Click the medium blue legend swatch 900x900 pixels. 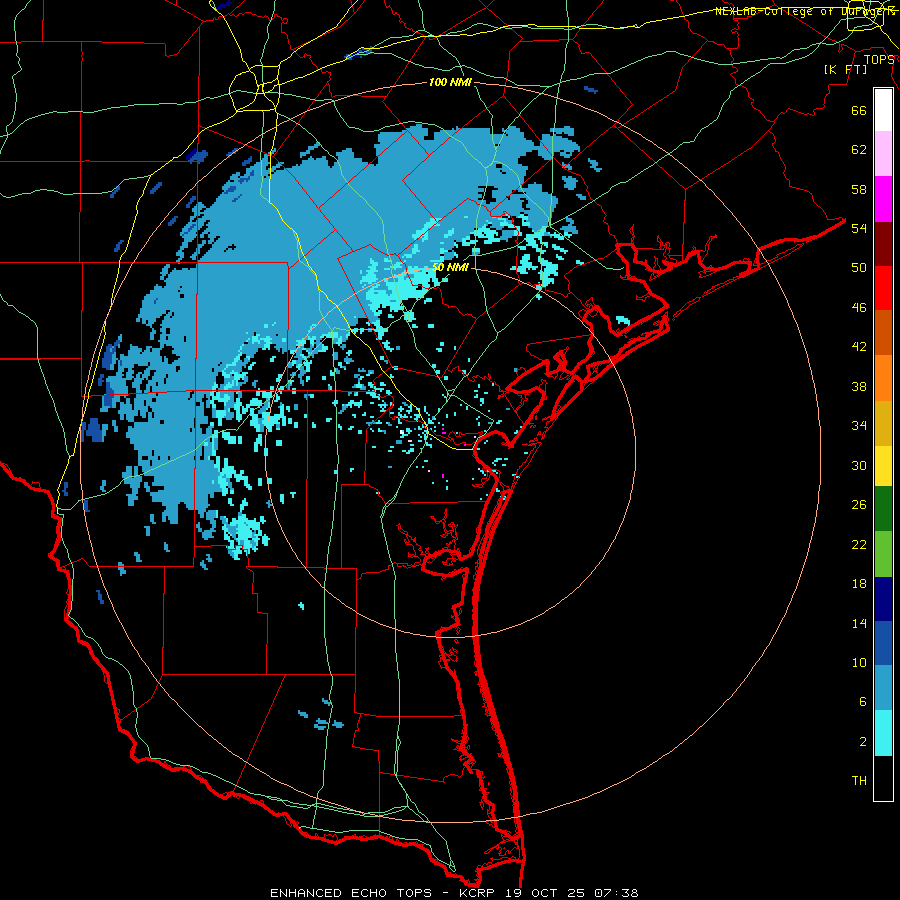(883, 643)
